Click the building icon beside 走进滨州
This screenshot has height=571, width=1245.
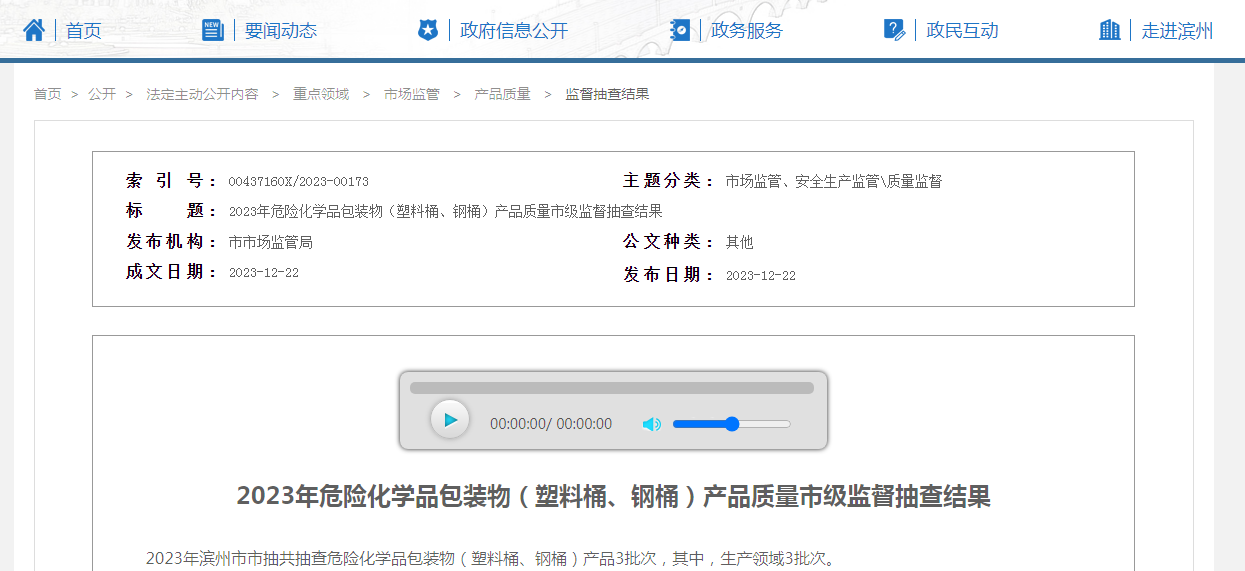[1109, 30]
